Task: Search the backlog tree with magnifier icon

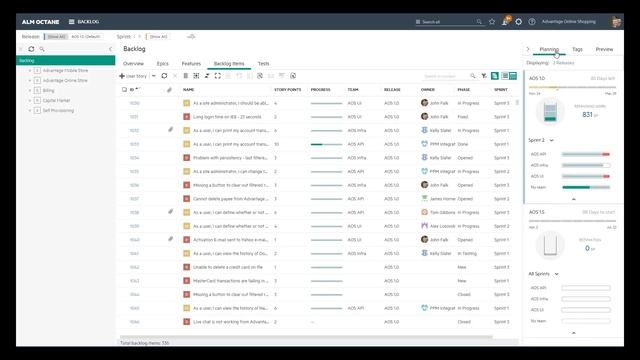Action: click(42, 49)
